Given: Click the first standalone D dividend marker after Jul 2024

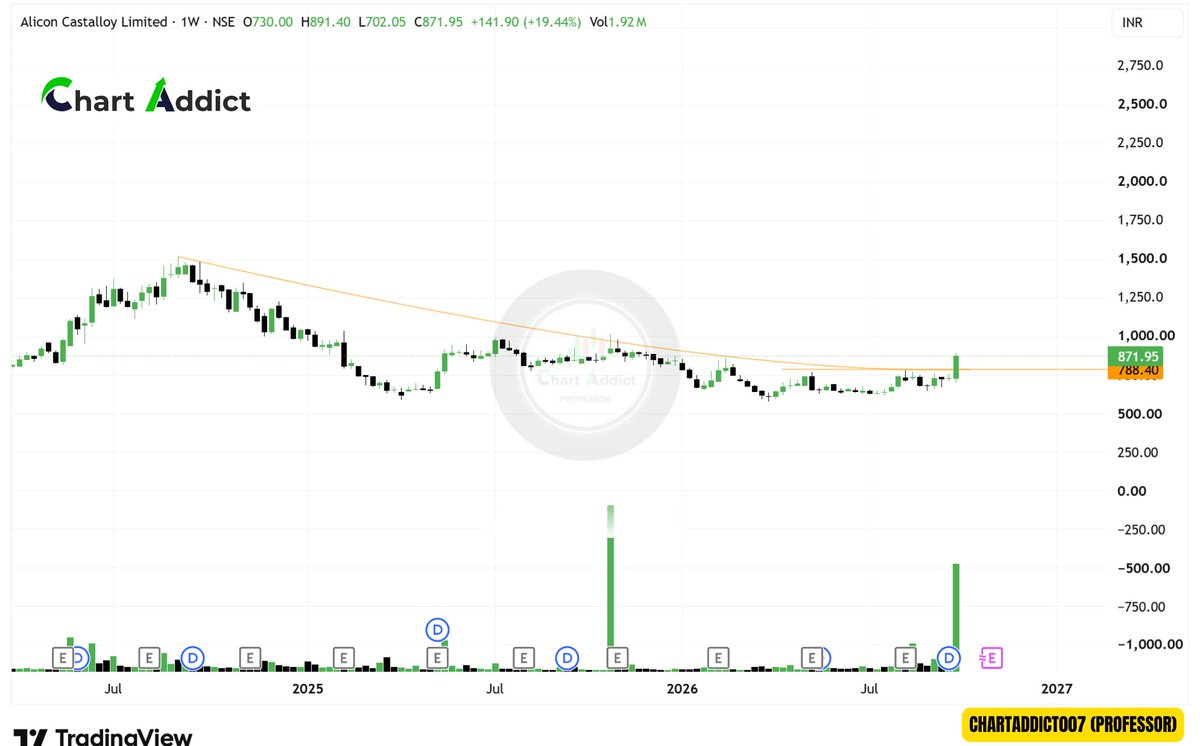Looking at the screenshot, I should tap(193, 658).
